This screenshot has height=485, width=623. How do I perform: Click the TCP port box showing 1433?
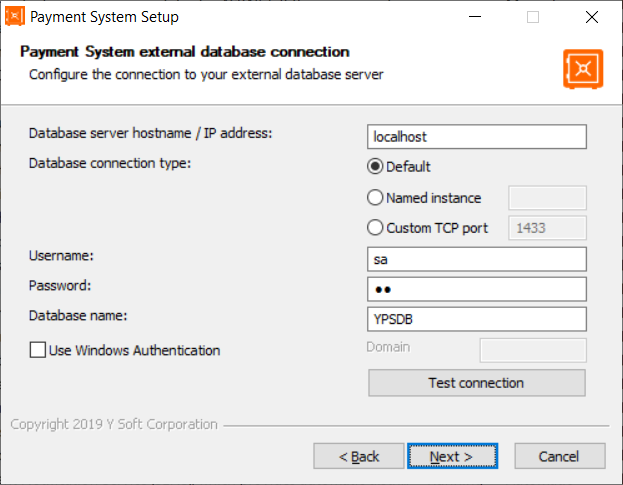547,228
